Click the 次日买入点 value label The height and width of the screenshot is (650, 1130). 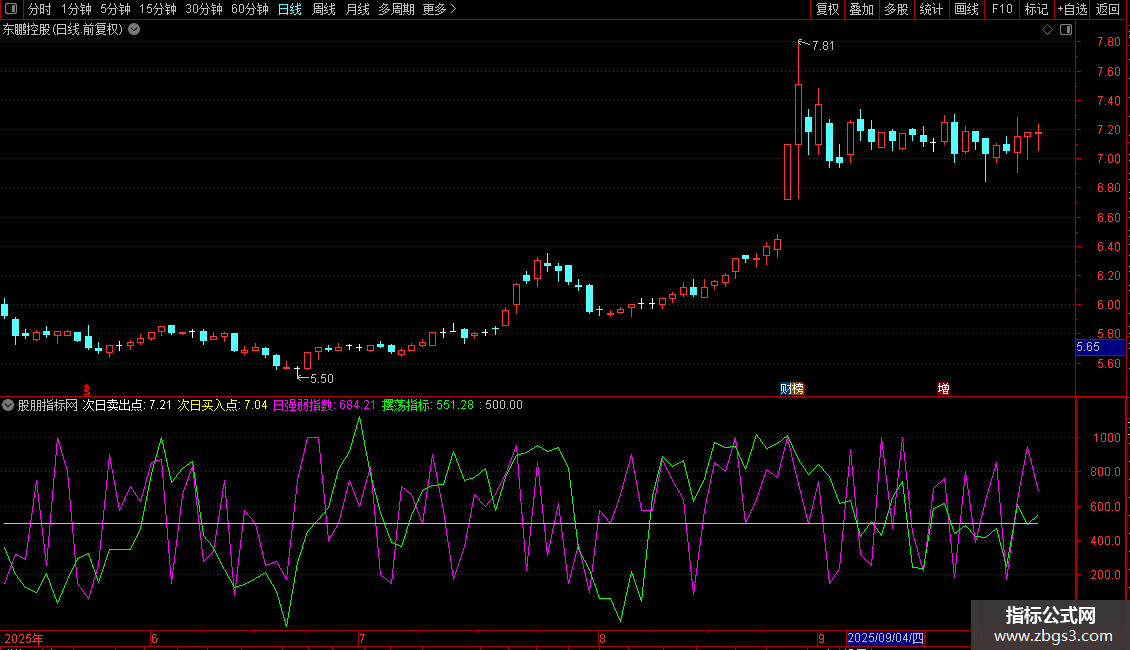(x=223, y=405)
